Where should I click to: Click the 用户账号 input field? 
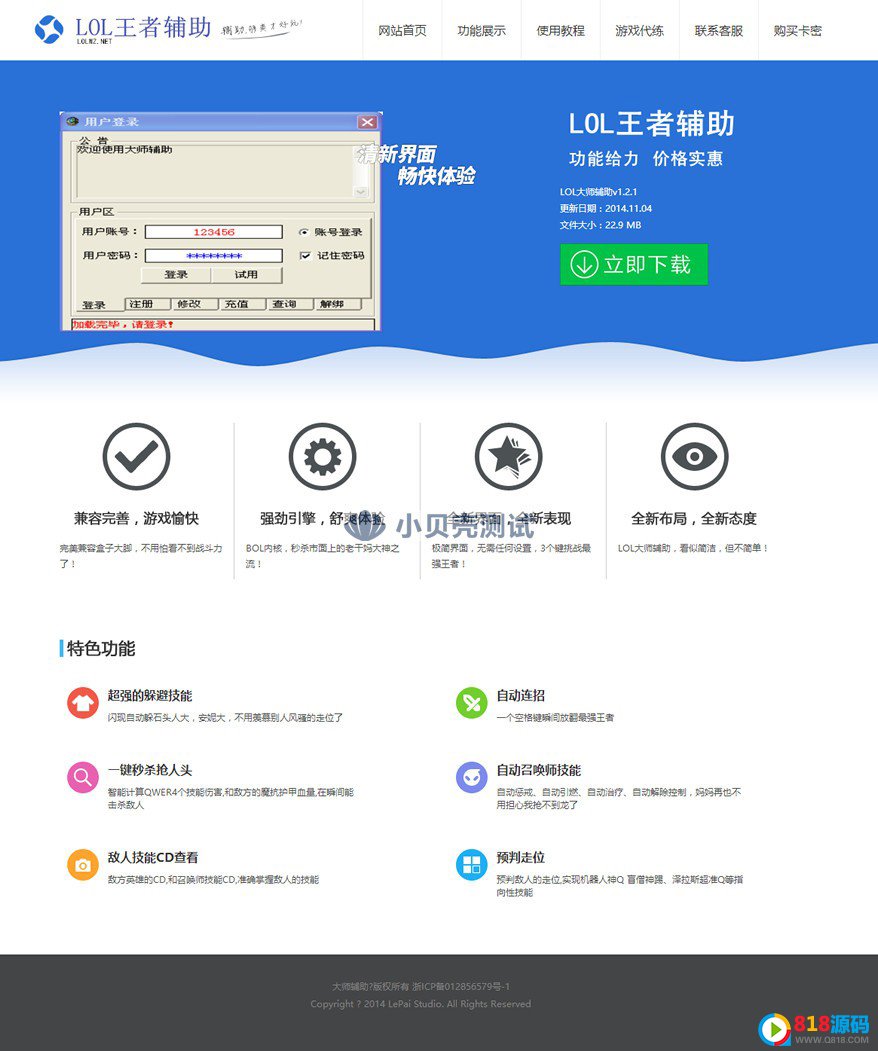coord(214,232)
